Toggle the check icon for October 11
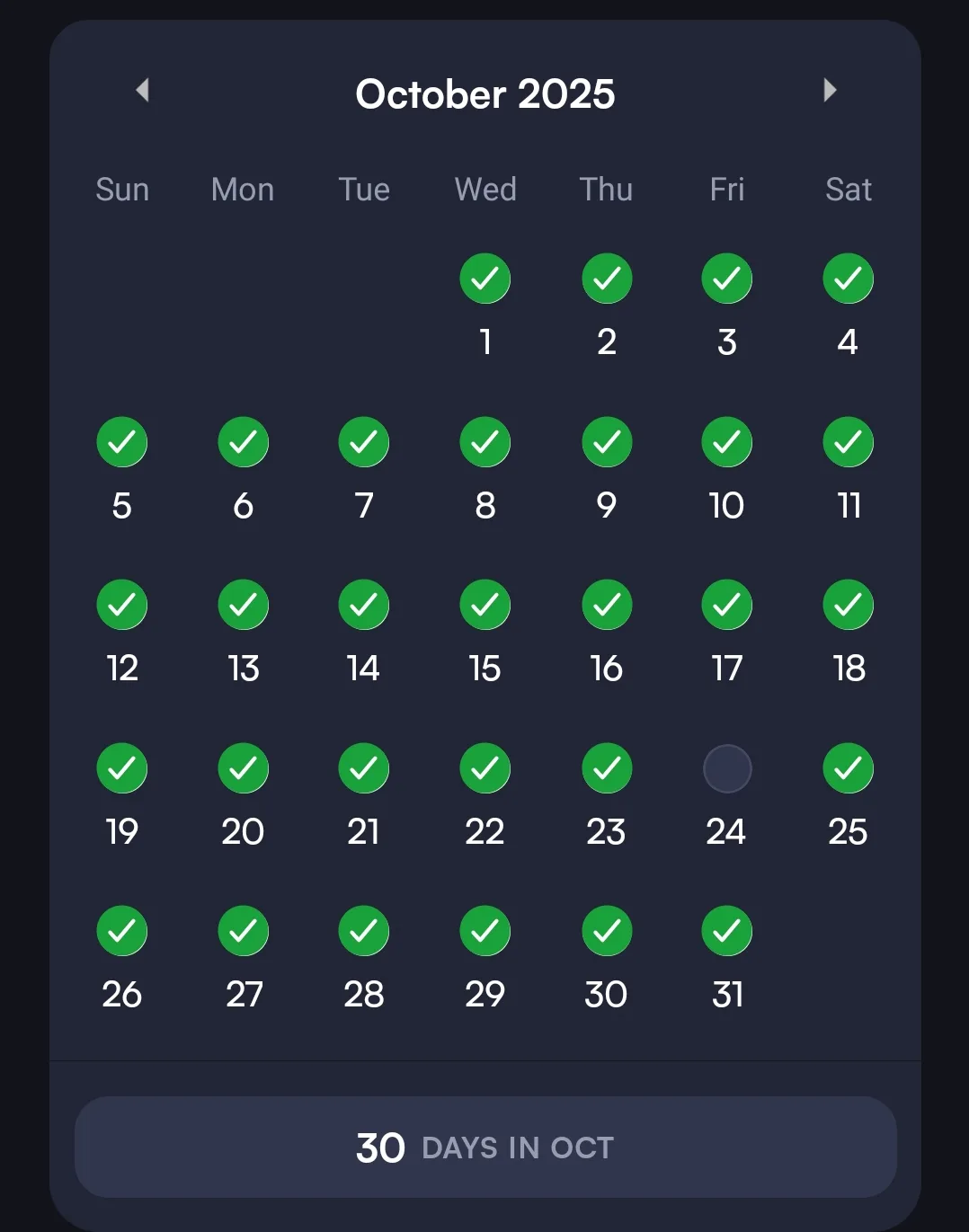 click(x=848, y=442)
